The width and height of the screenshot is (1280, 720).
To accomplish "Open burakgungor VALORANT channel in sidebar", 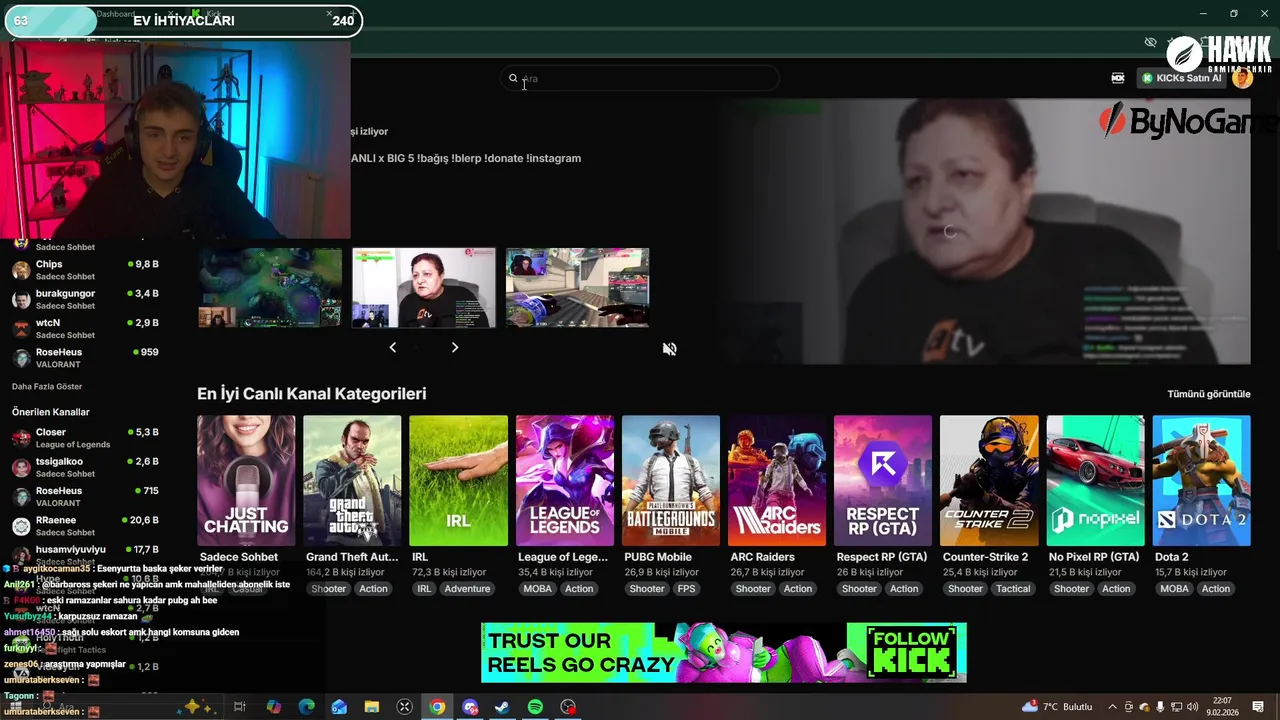I will coord(85,300).
